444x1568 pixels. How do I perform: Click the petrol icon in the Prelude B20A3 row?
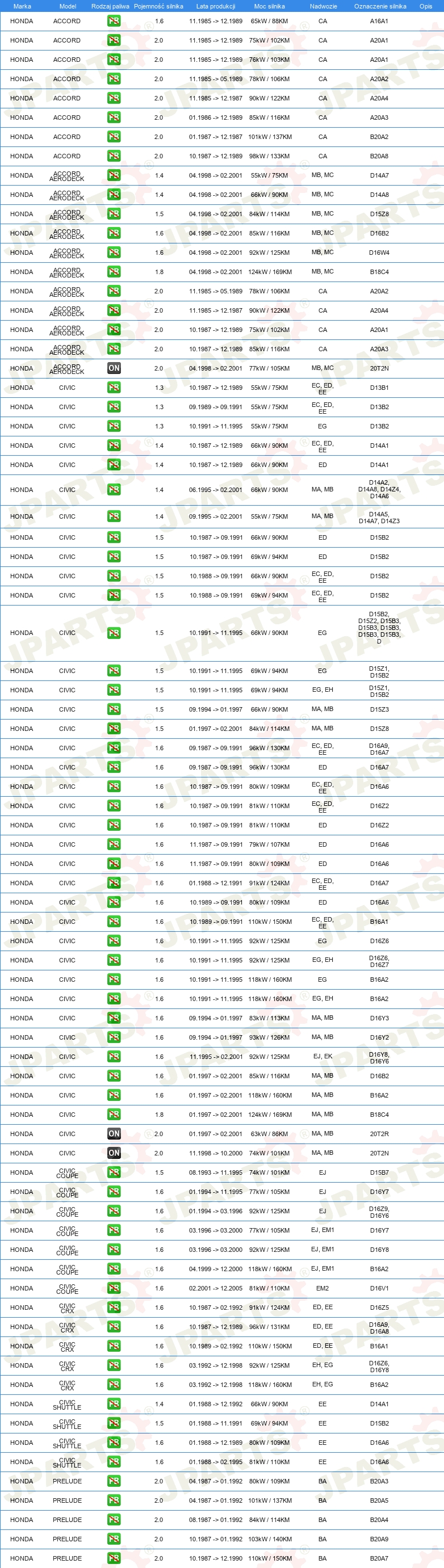(x=114, y=1481)
